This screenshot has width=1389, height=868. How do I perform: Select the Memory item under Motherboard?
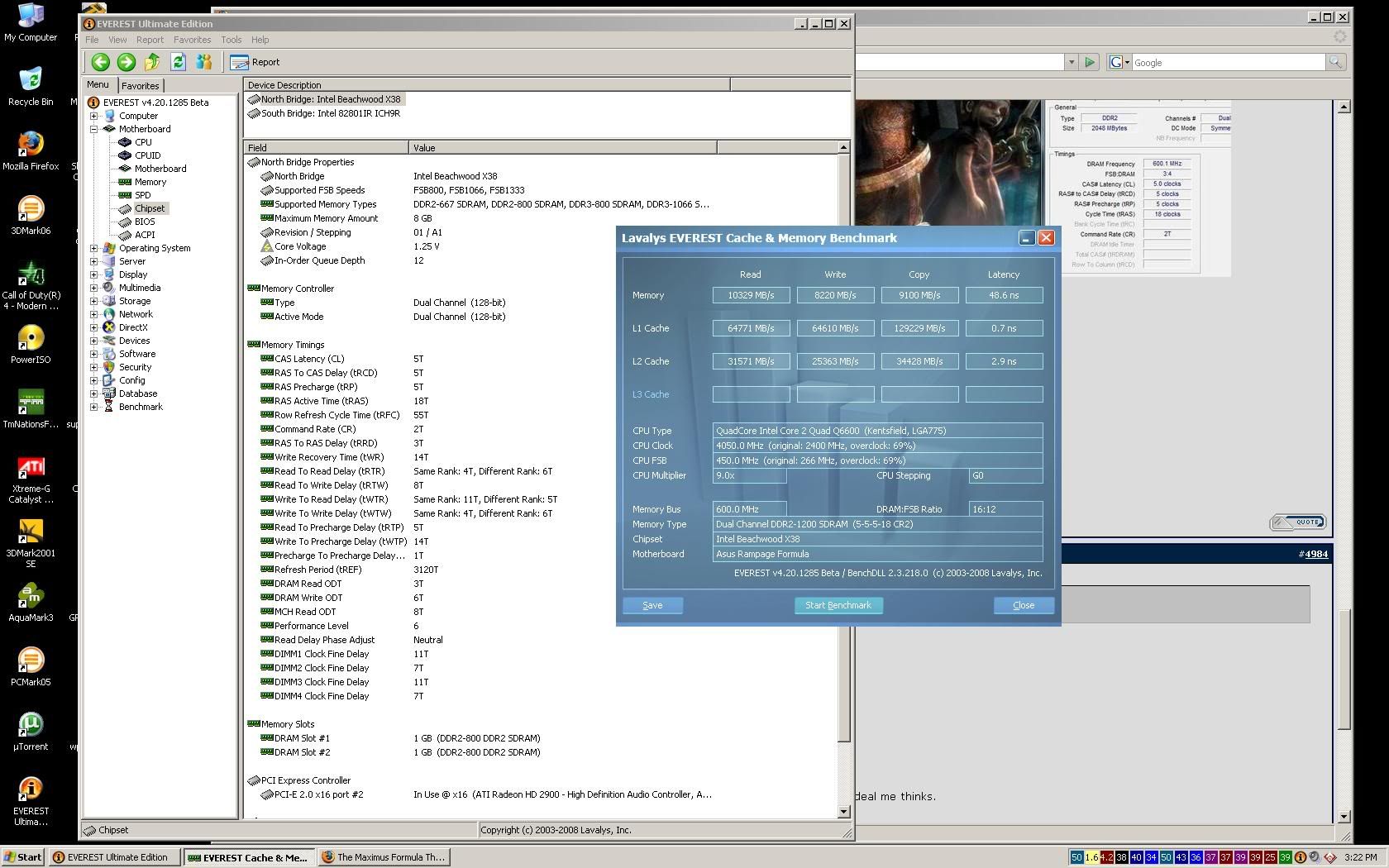click(150, 182)
